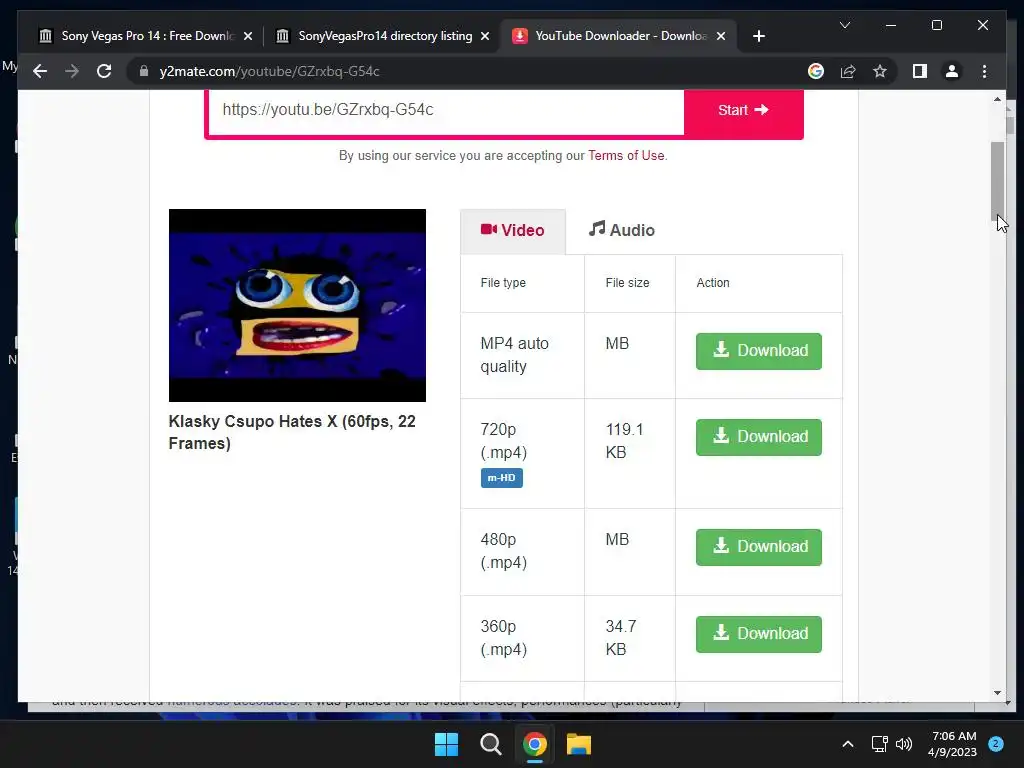1024x768 pixels.
Task: Select the Video tab
Action: pos(513,231)
